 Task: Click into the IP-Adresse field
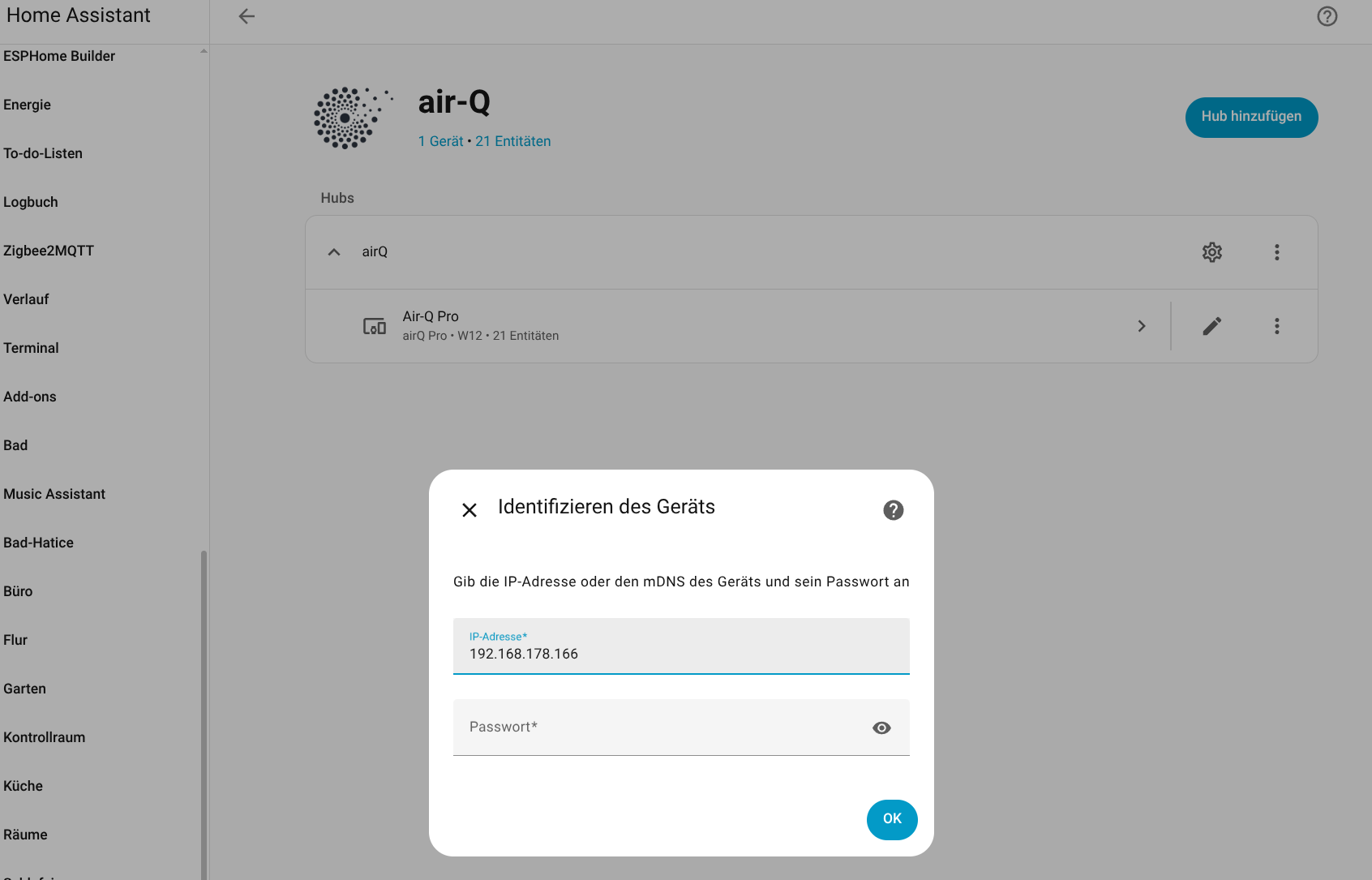click(x=680, y=653)
